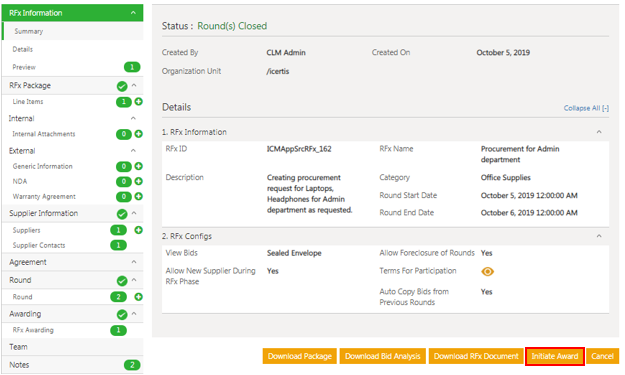Click the Download Bid Analysis button
Viewport: 625px width, 375px height.
pyautogui.click(x=383, y=356)
